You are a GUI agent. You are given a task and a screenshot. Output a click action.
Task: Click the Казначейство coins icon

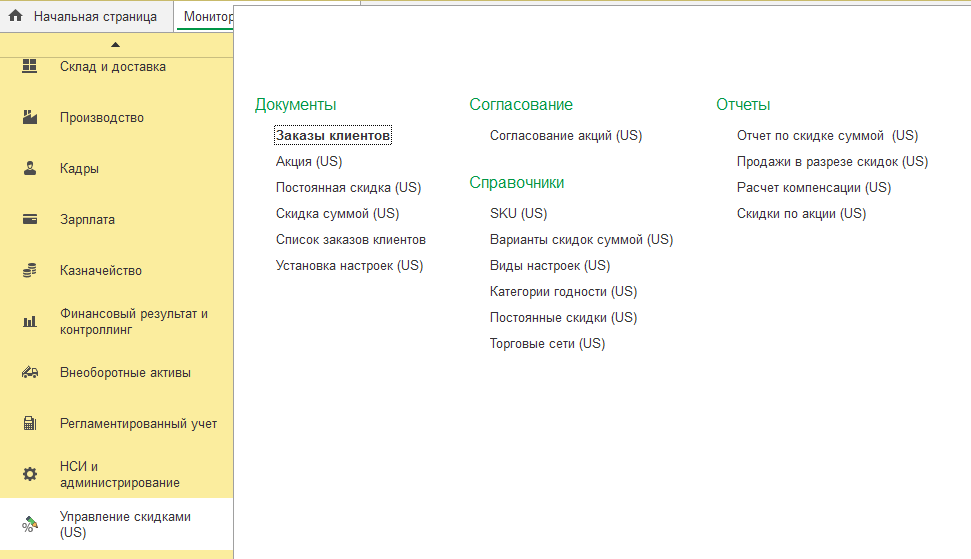30,271
